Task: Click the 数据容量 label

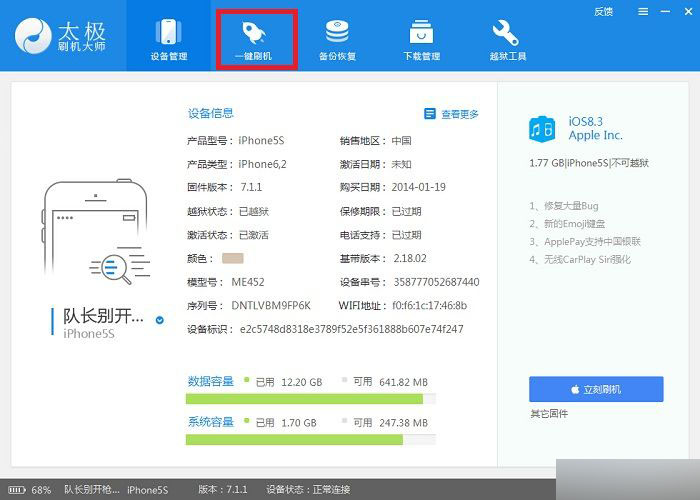Action: click(211, 381)
